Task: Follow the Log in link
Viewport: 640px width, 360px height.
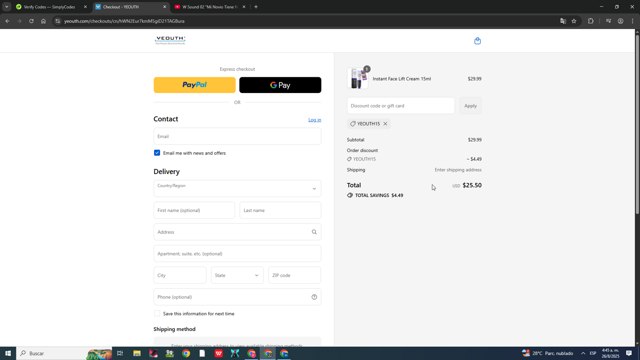Action: click(314, 120)
